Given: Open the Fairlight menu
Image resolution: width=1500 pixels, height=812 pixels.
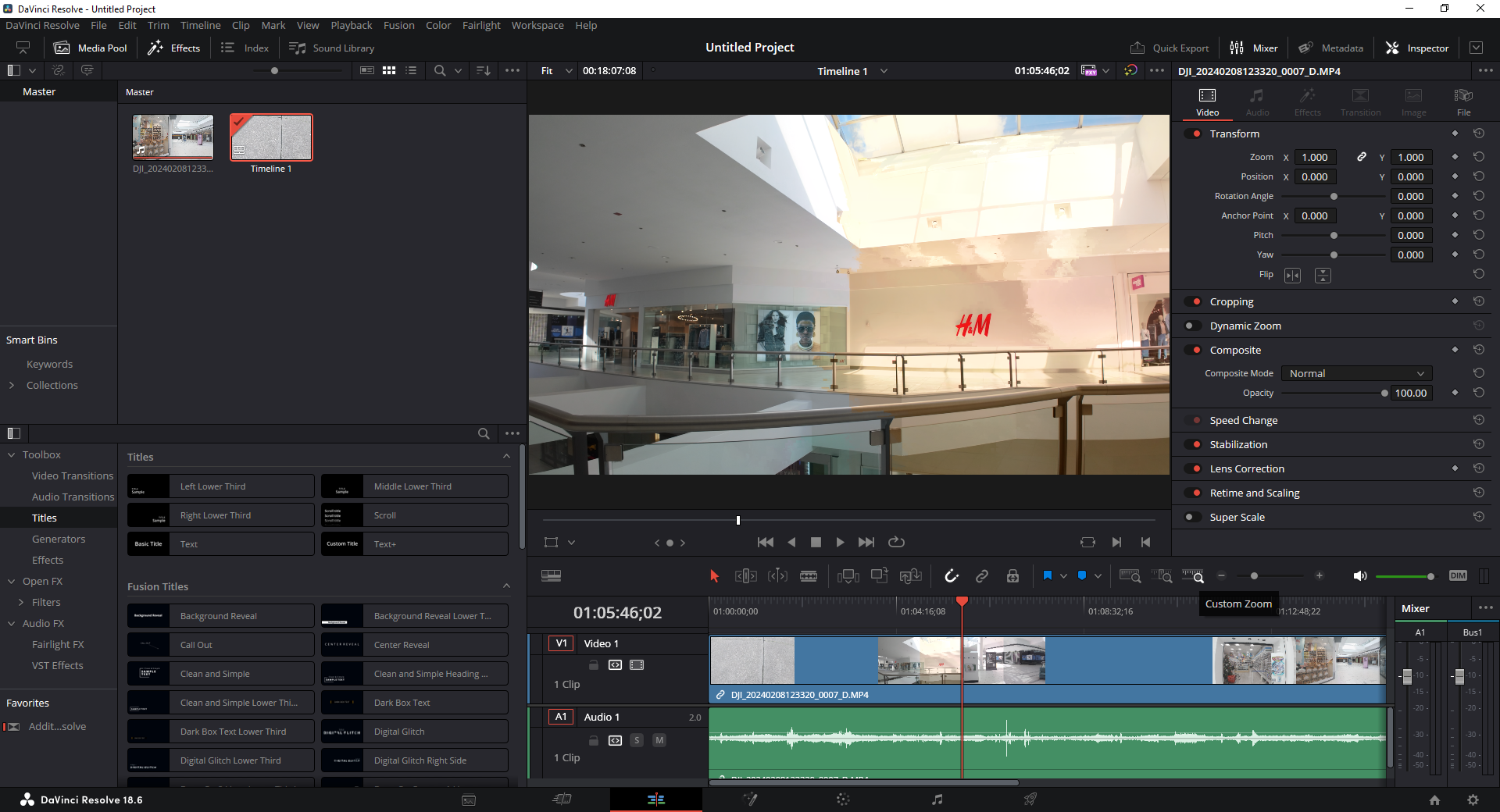Looking at the screenshot, I should click(481, 25).
